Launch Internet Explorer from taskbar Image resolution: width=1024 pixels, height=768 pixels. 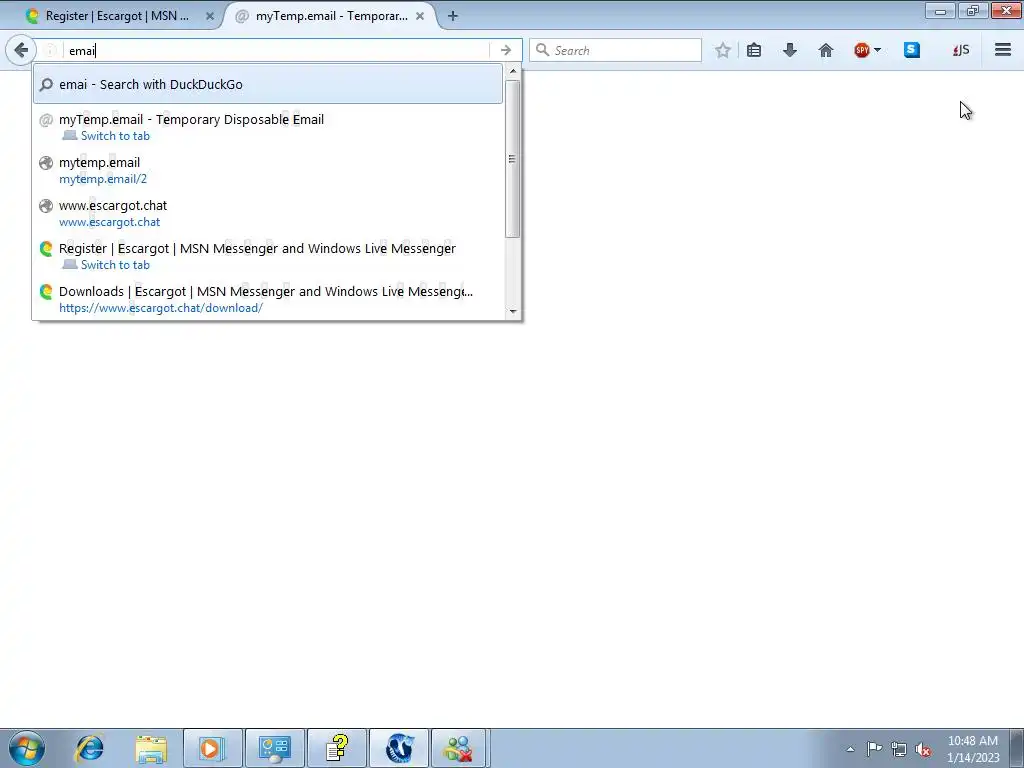pyautogui.click(x=89, y=748)
